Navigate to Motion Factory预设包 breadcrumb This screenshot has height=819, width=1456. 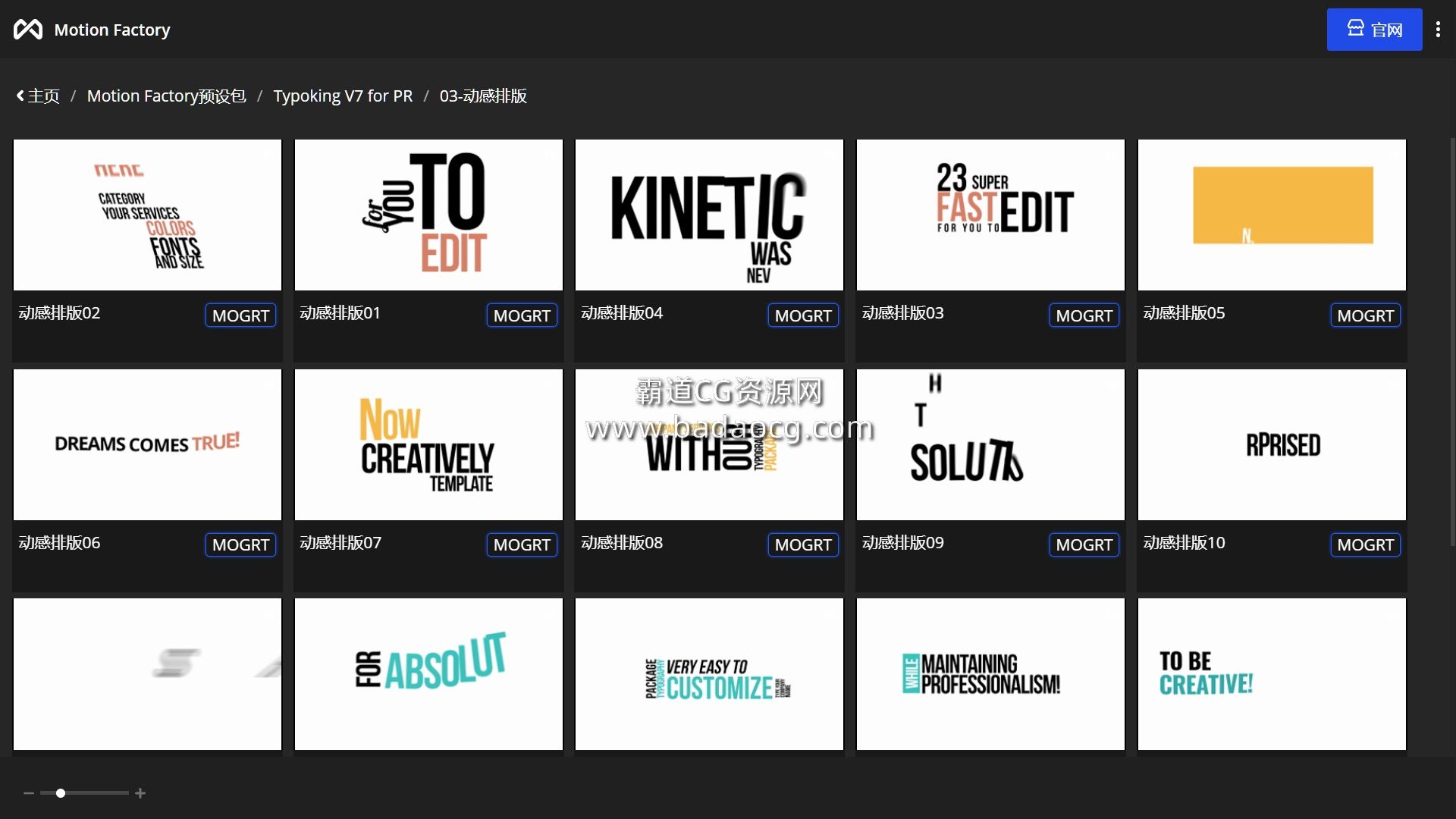pos(166,96)
